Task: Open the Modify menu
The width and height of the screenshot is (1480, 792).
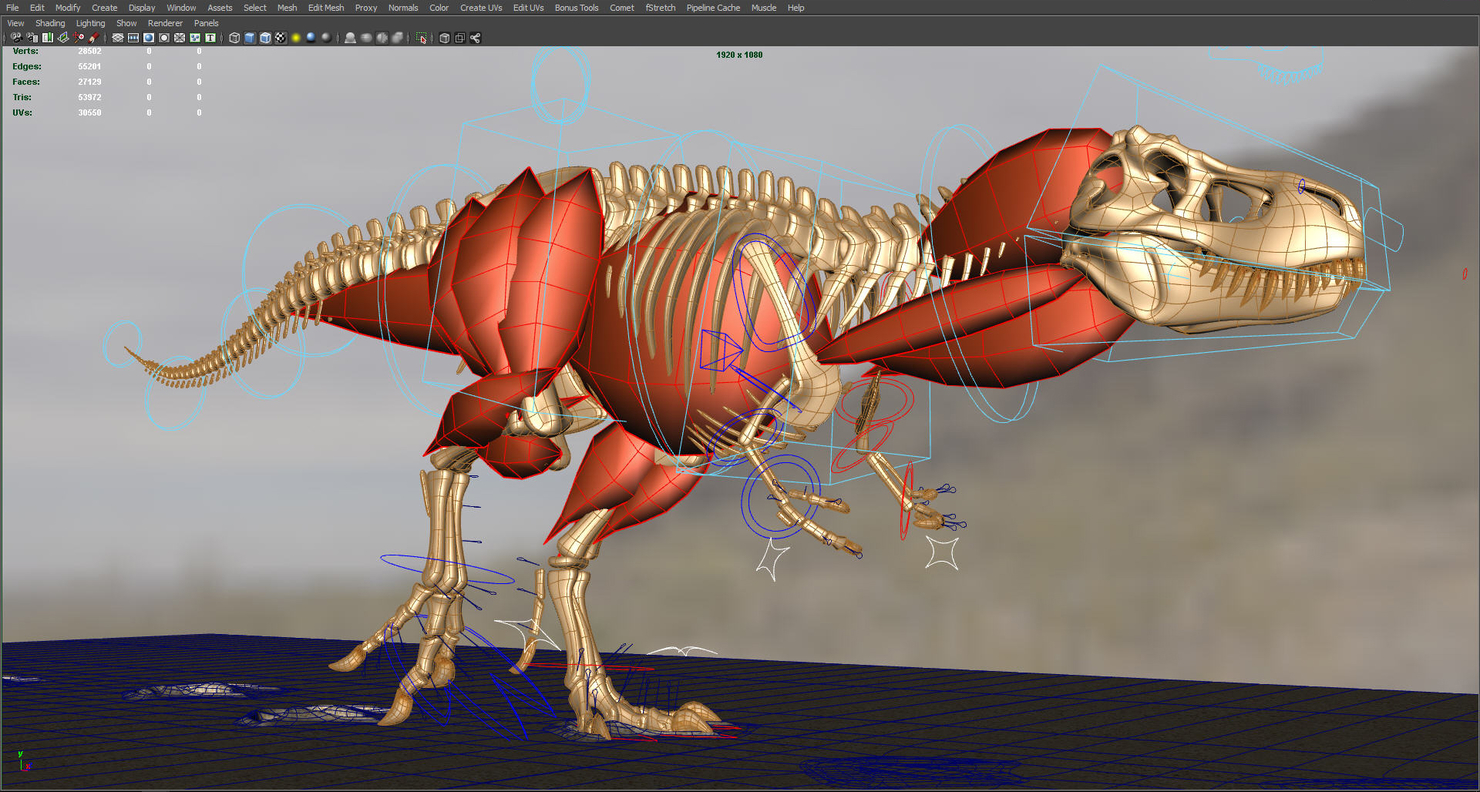Action: pyautogui.click(x=68, y=8)
